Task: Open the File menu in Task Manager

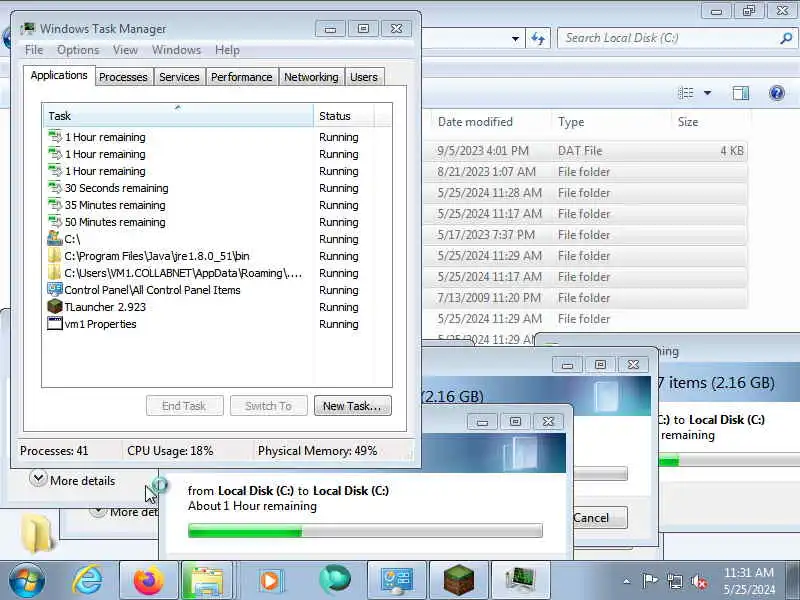Action: pyautogui.click(x=34, y=50)
